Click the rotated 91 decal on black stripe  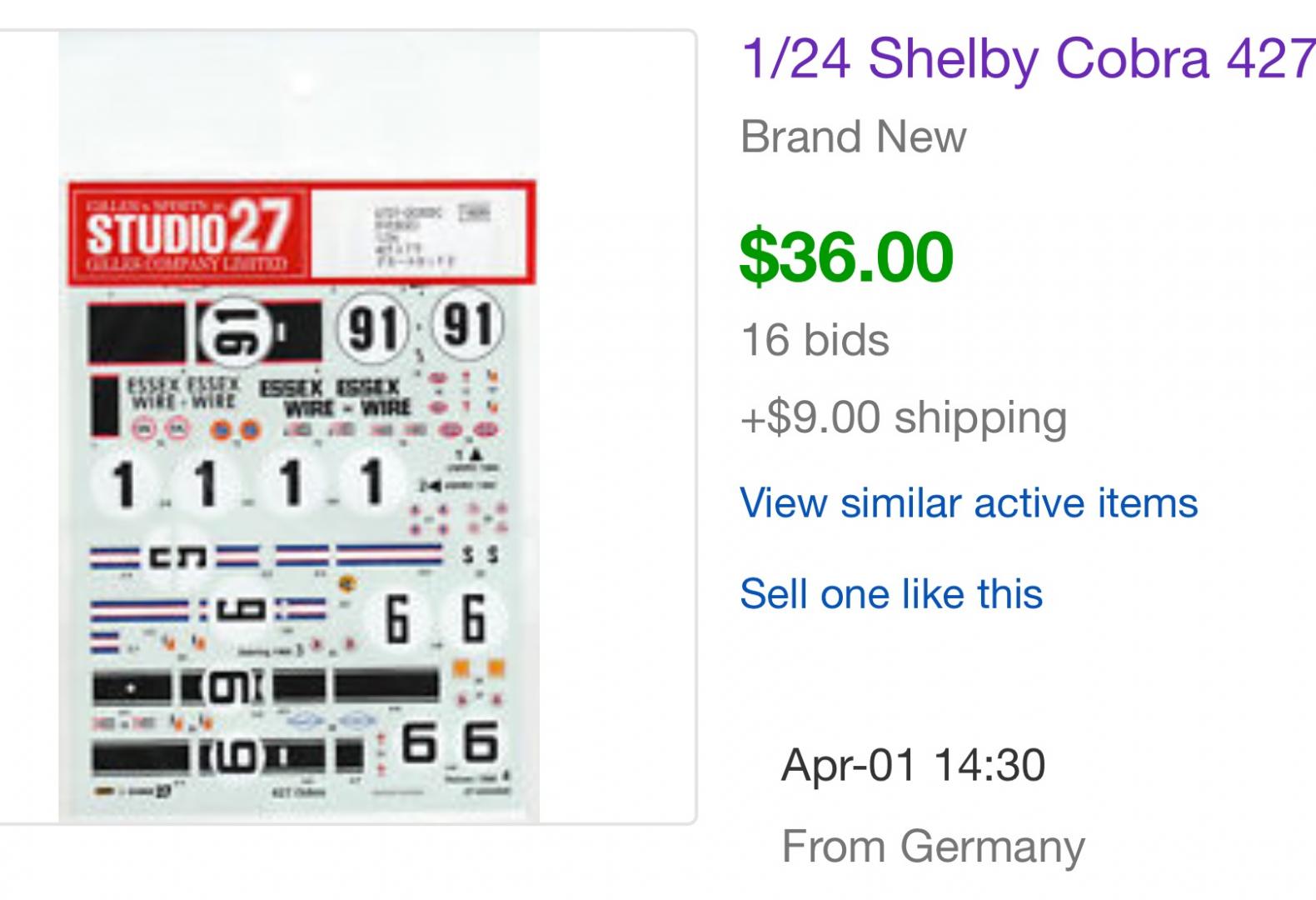pyautogui.click(x=236, y=332)
